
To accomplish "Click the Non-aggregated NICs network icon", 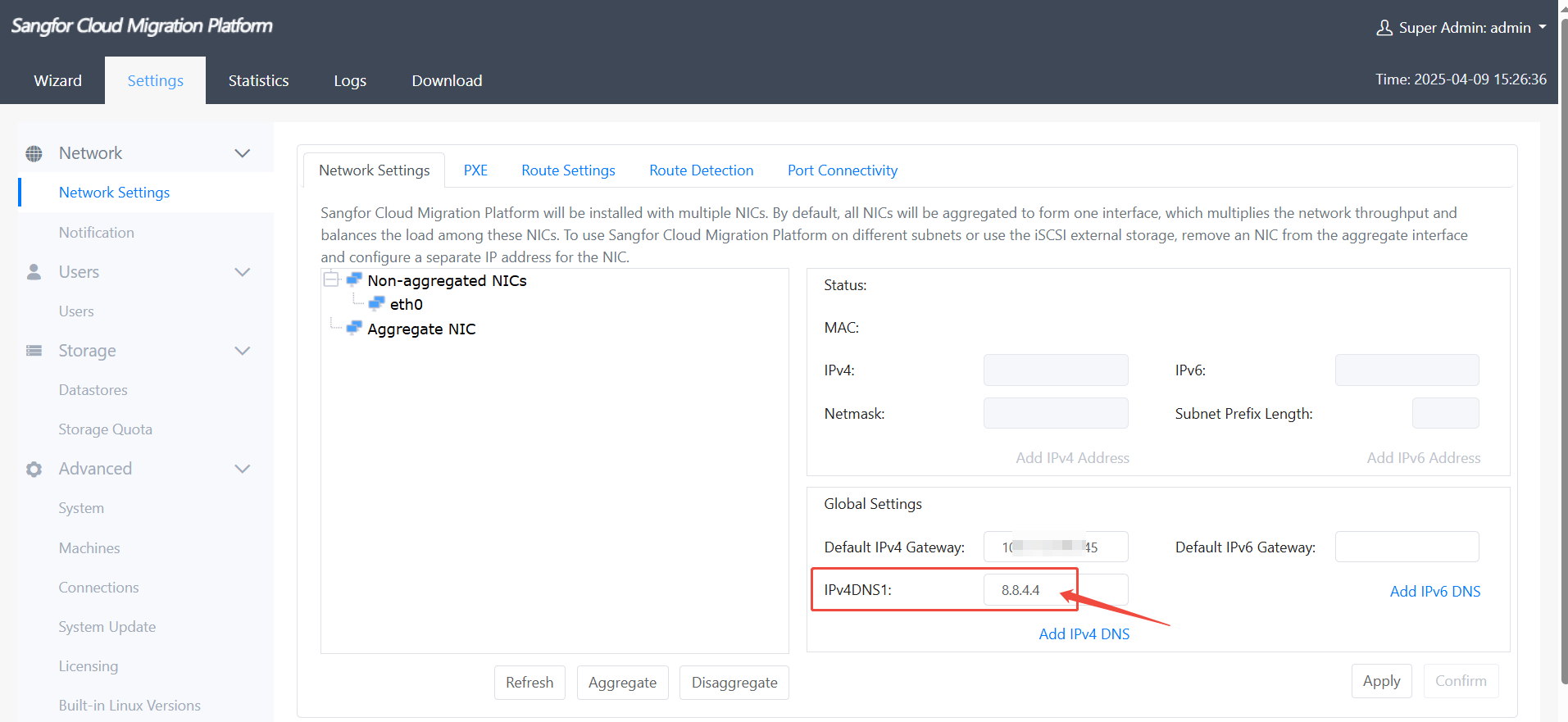I will click(x=354, y=279).
